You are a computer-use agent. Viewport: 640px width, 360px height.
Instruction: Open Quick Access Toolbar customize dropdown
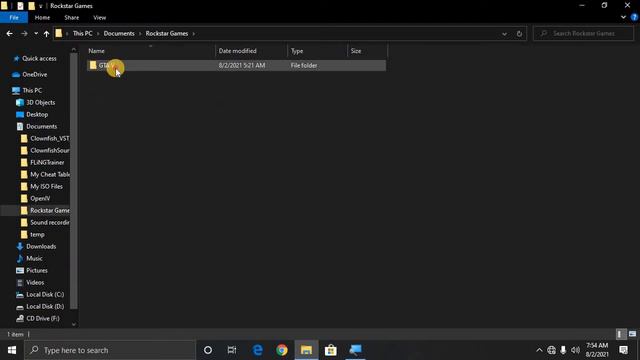[x=40, y=6]
